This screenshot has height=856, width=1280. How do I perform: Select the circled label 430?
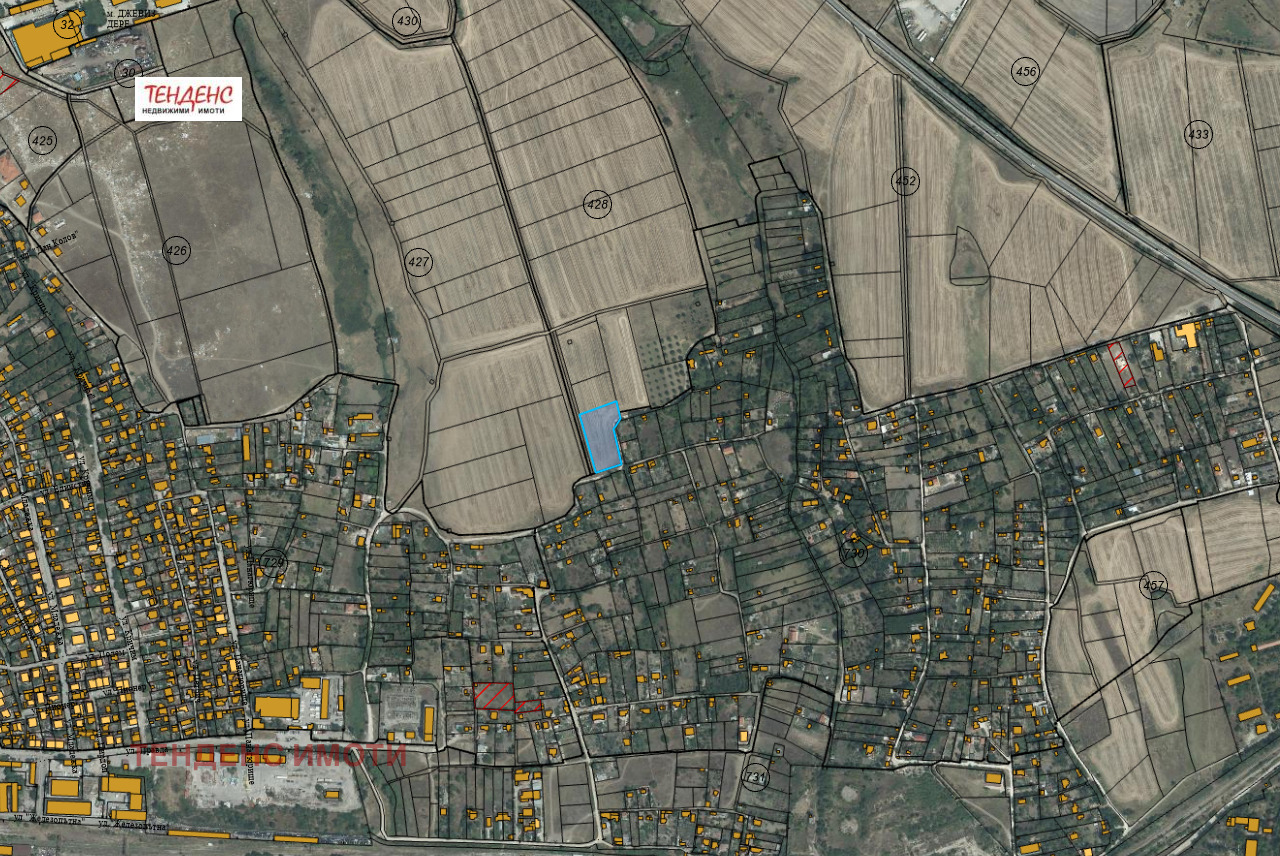coord(407,23)
